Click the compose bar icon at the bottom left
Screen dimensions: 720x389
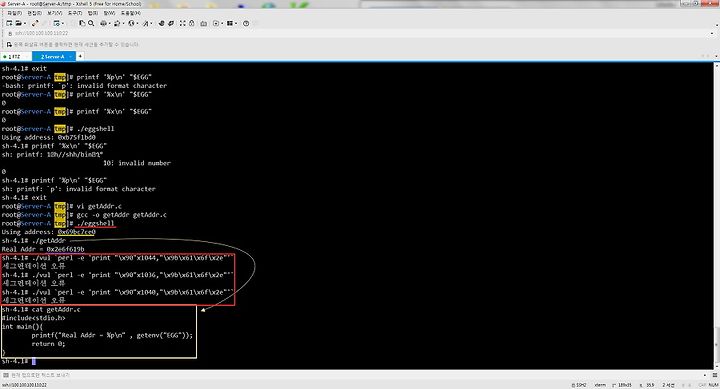(x=6, y=375)
